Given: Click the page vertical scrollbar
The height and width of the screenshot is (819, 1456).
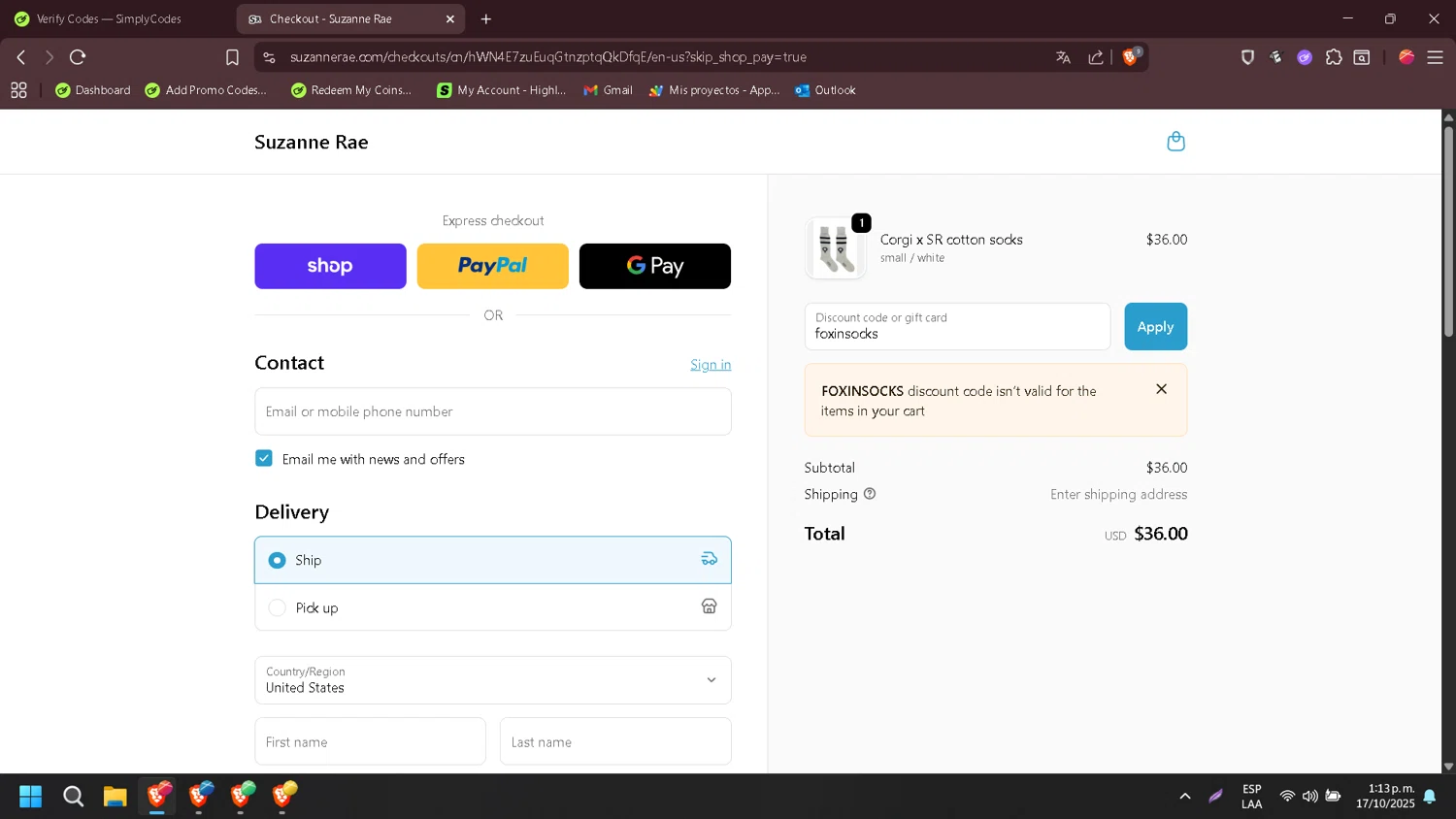Looking at the screenshot, I should (x=1448, y=231).
